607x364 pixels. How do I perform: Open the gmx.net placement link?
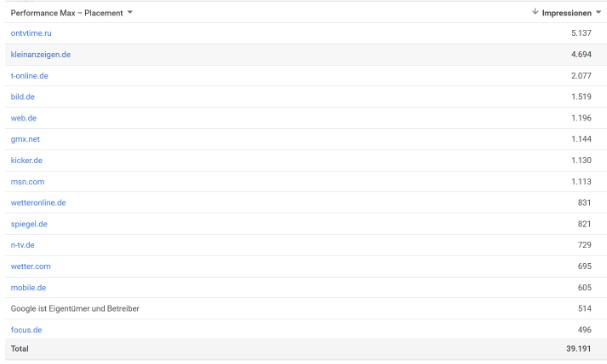click(x=25, y=139)
